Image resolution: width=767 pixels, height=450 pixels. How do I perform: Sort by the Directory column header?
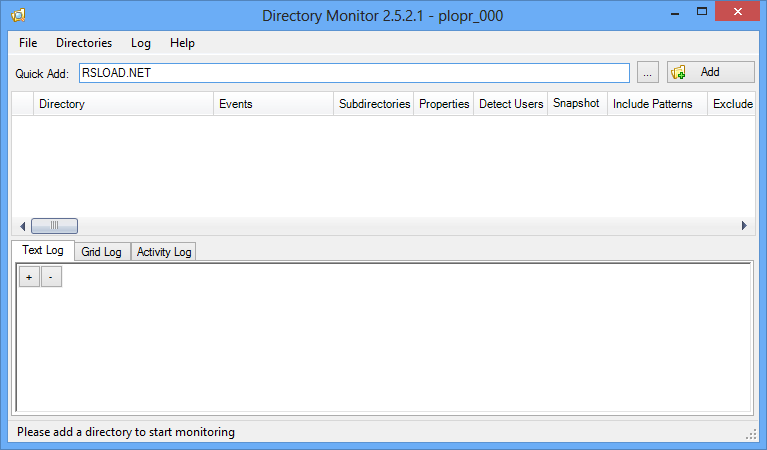point(123,104)
